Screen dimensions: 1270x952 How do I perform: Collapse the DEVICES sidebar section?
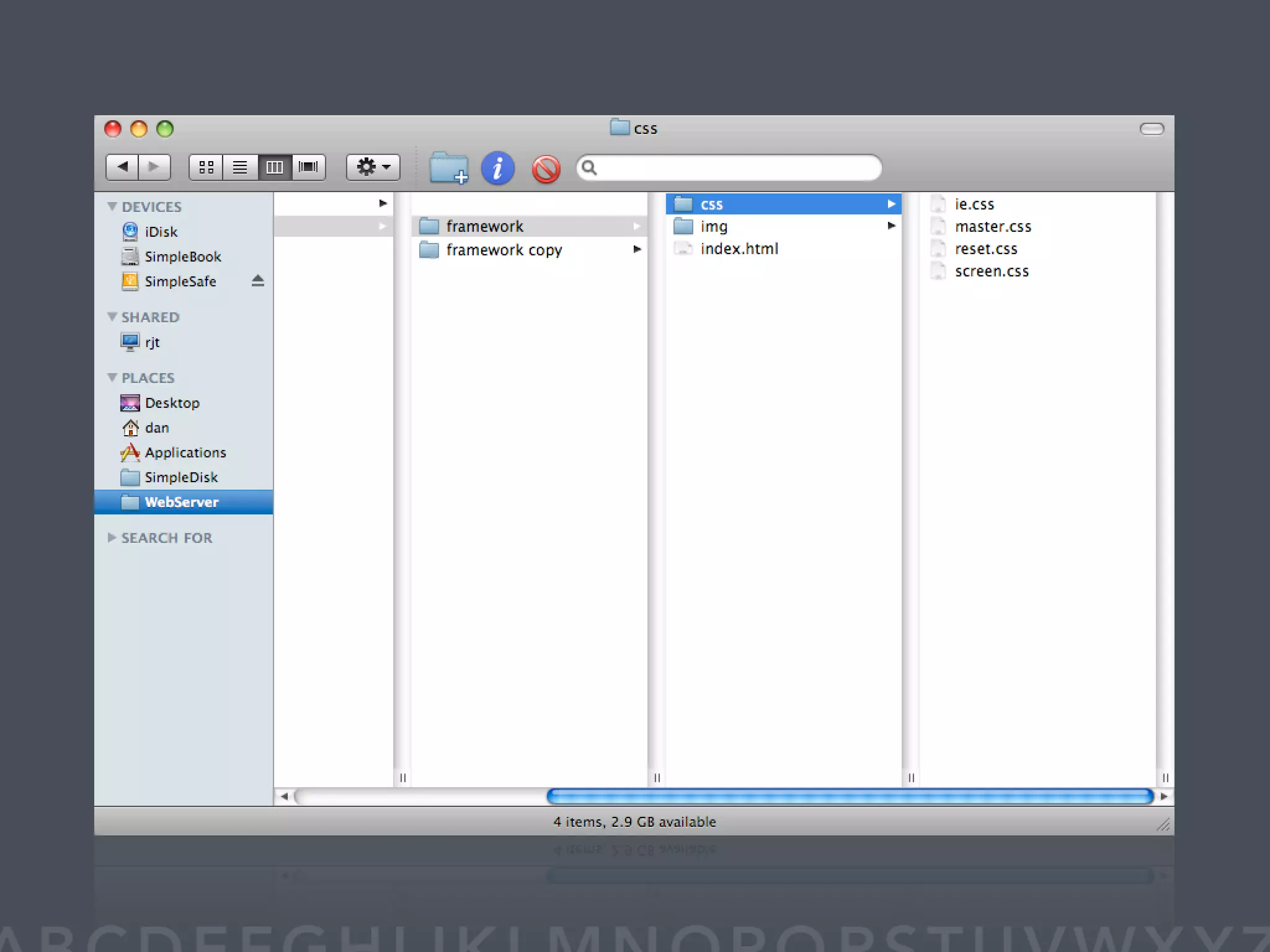point(112,206)
